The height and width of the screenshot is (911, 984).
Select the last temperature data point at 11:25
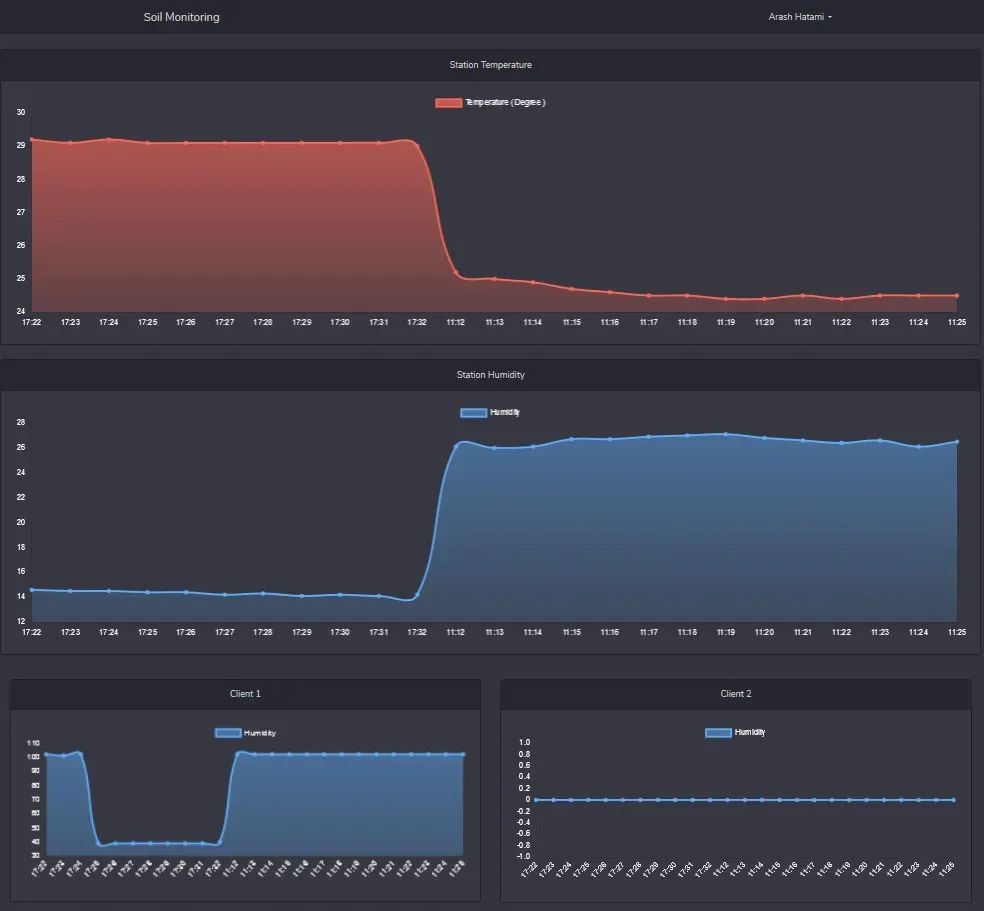(x=957, y=296)
